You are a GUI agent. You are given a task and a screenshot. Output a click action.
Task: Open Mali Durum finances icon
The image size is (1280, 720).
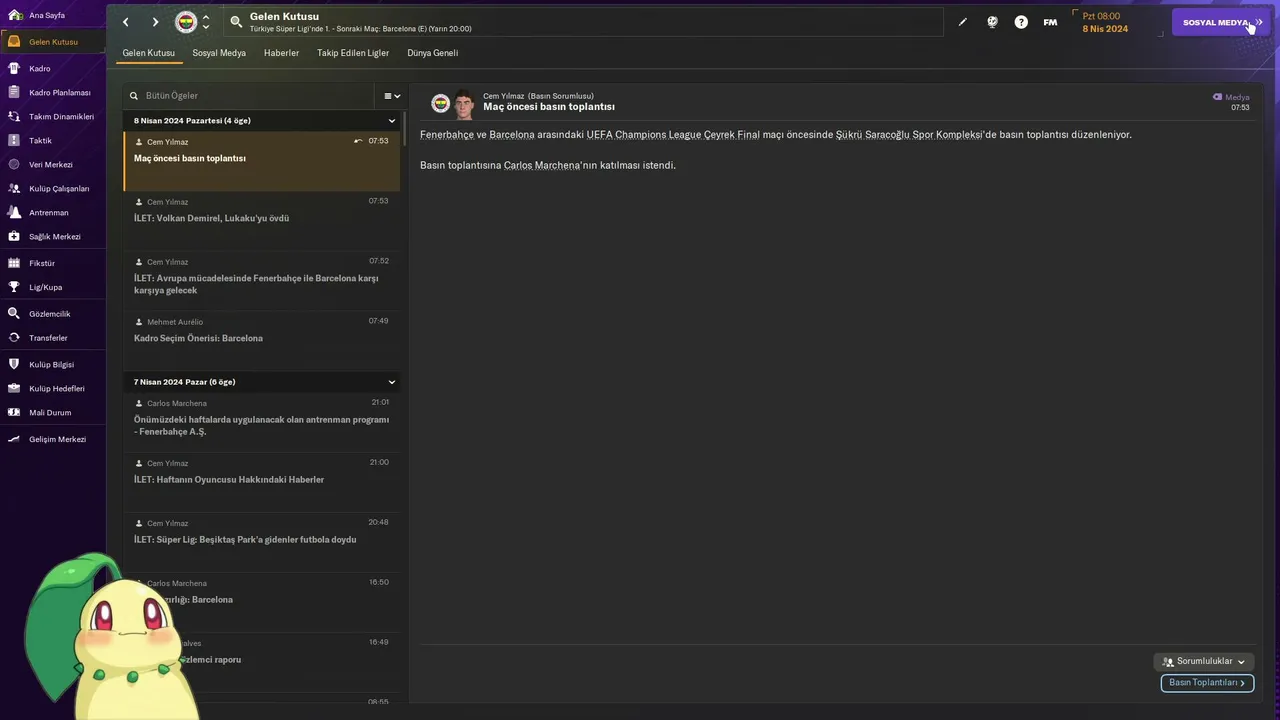[x=14, y=412]
